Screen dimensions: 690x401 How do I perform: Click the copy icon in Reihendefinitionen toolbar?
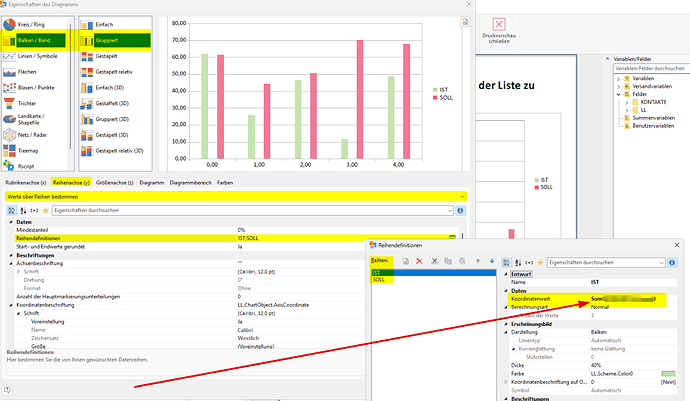[x=448, y=261]
